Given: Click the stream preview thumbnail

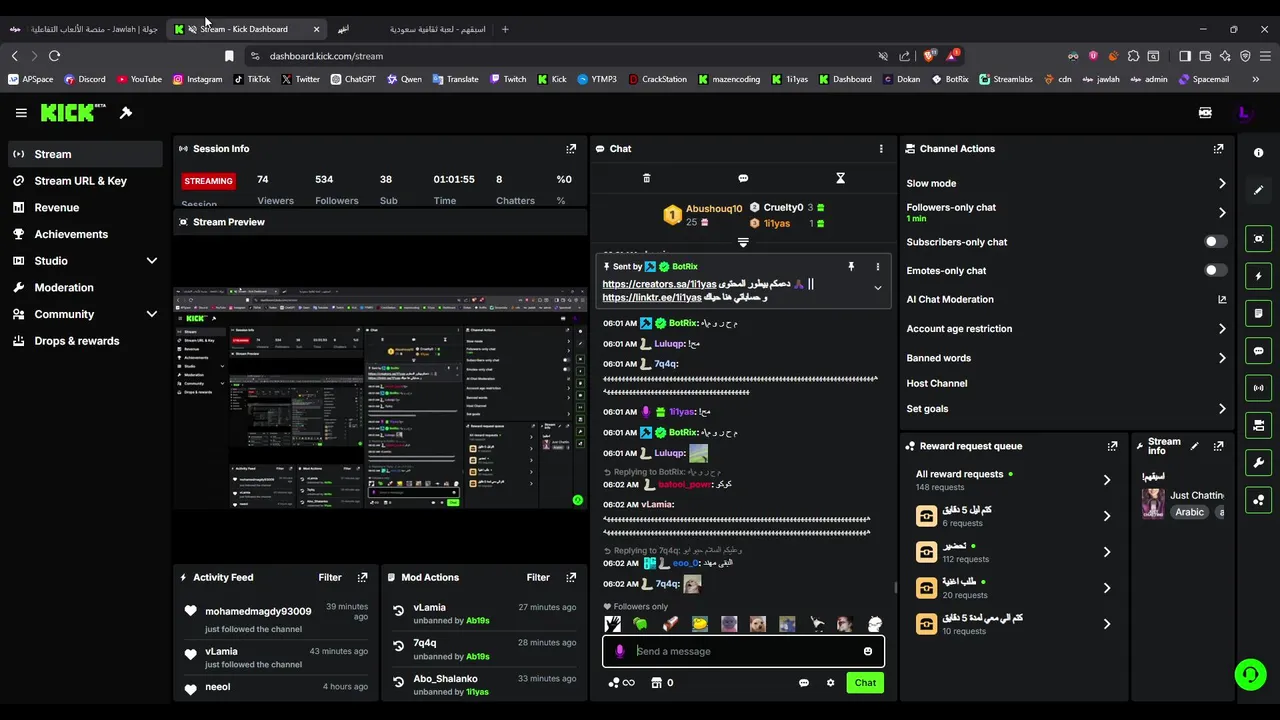Looking at the screenshot, I should coord(380,397).
